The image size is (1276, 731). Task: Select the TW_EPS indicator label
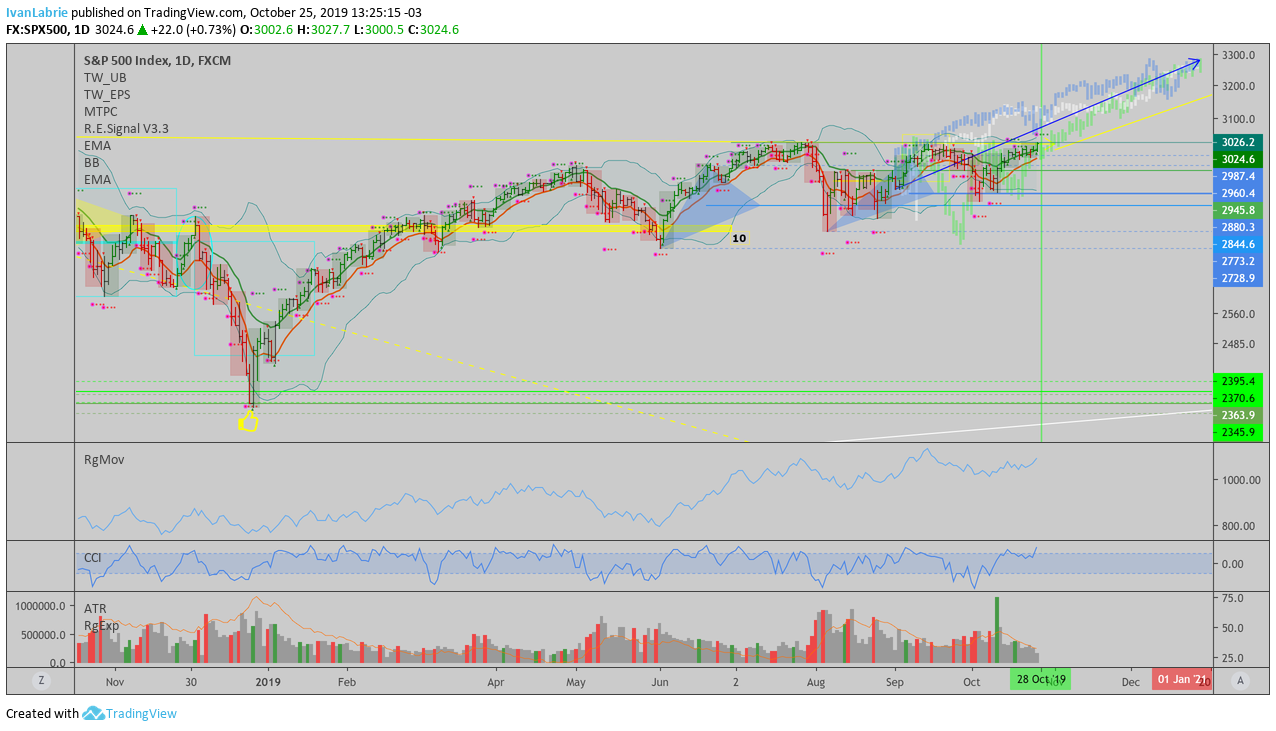(x=107, y=95)
